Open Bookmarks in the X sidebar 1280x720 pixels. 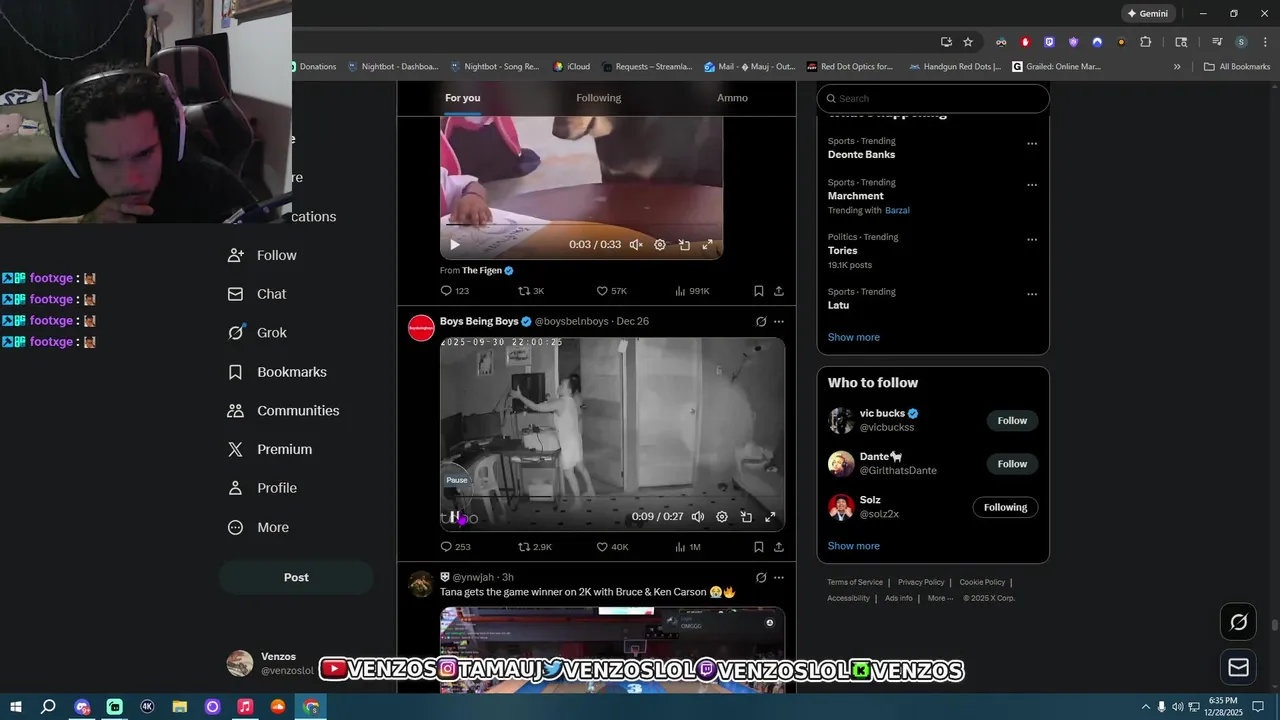click(x=278, y=372)
